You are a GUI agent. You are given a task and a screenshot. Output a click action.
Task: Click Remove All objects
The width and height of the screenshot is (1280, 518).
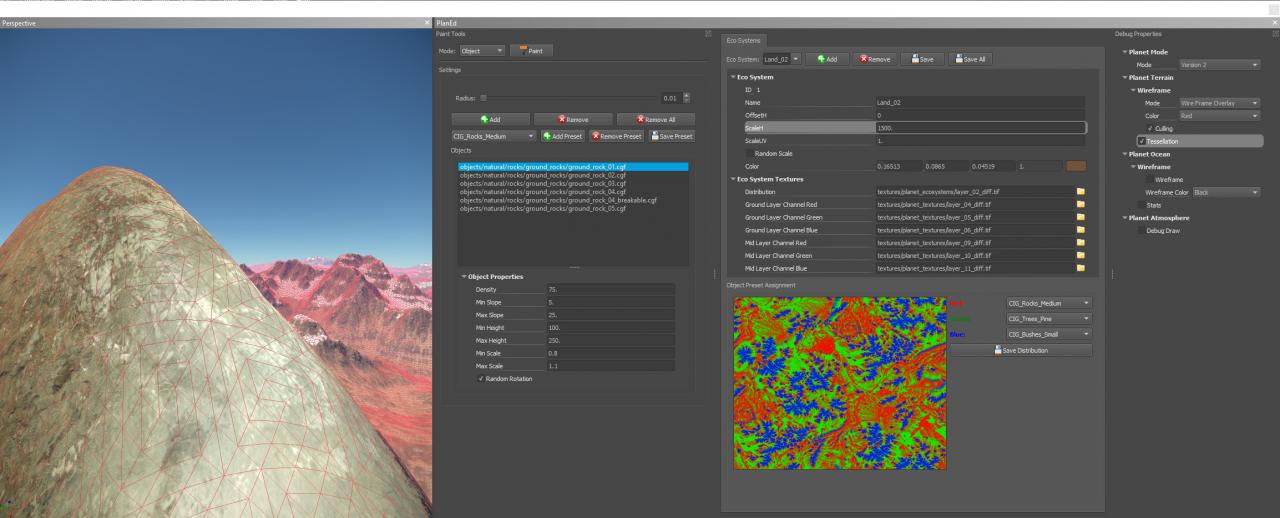pyautogui.click(x=655, y=119)
